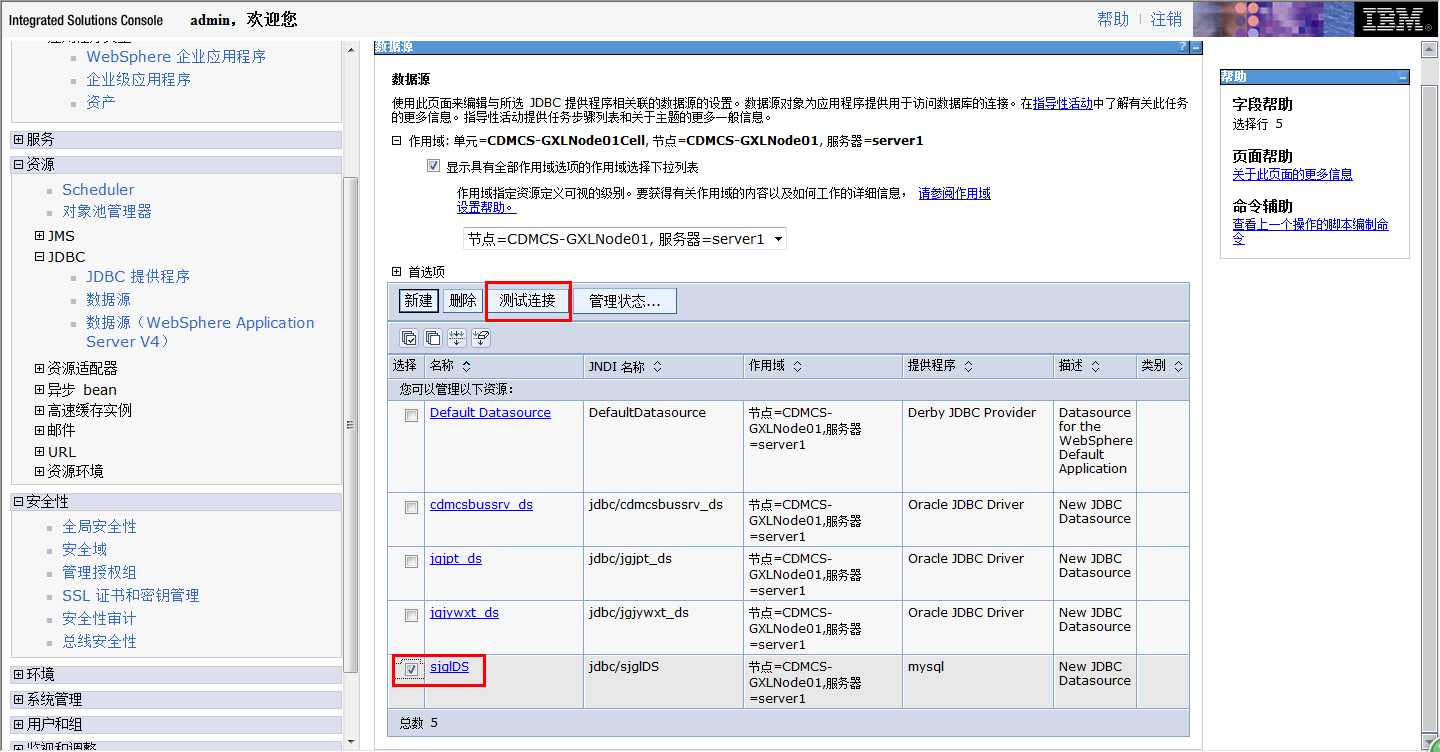Image resolution: width=1440 pixels, height=752 pixels.
Task: Expand the 异步 bean tree node
Action: pos(40,390)
